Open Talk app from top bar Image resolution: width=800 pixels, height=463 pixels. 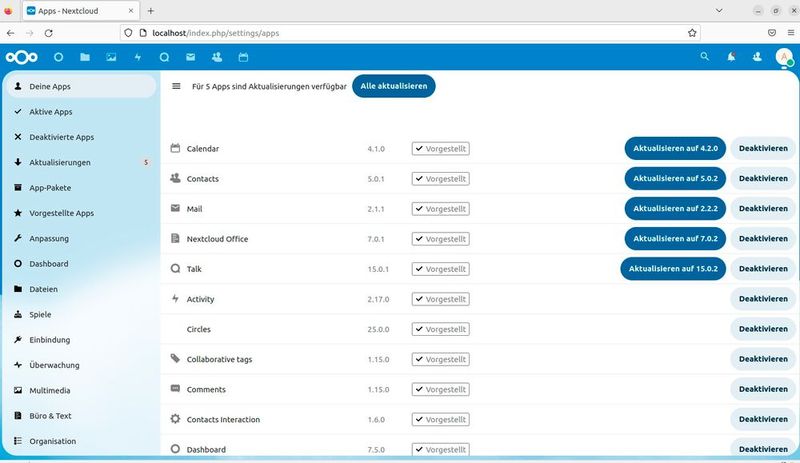pyautogui.click(x=164, y=57)
